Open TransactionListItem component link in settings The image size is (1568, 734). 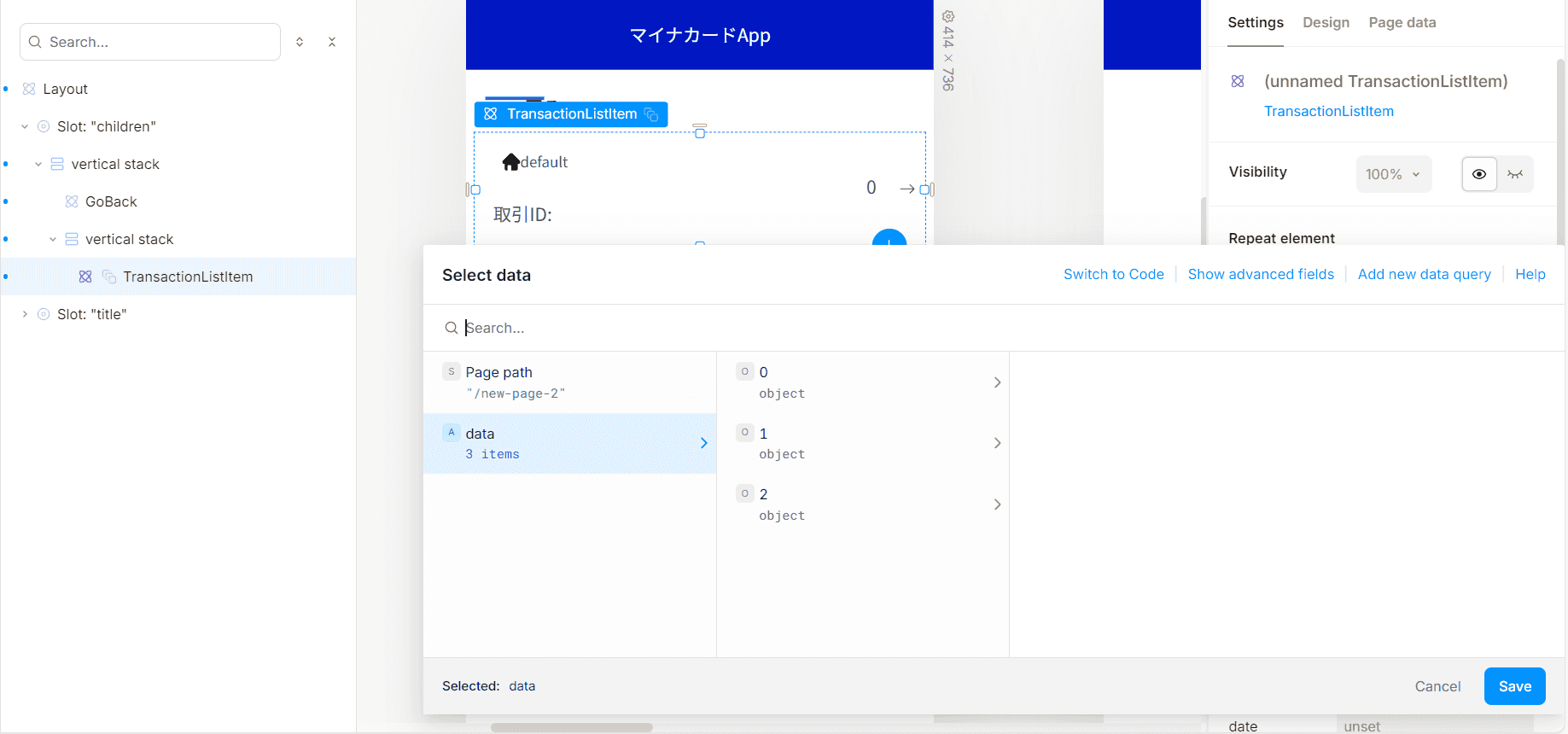pyautogui.click(x=1328, y=111)
